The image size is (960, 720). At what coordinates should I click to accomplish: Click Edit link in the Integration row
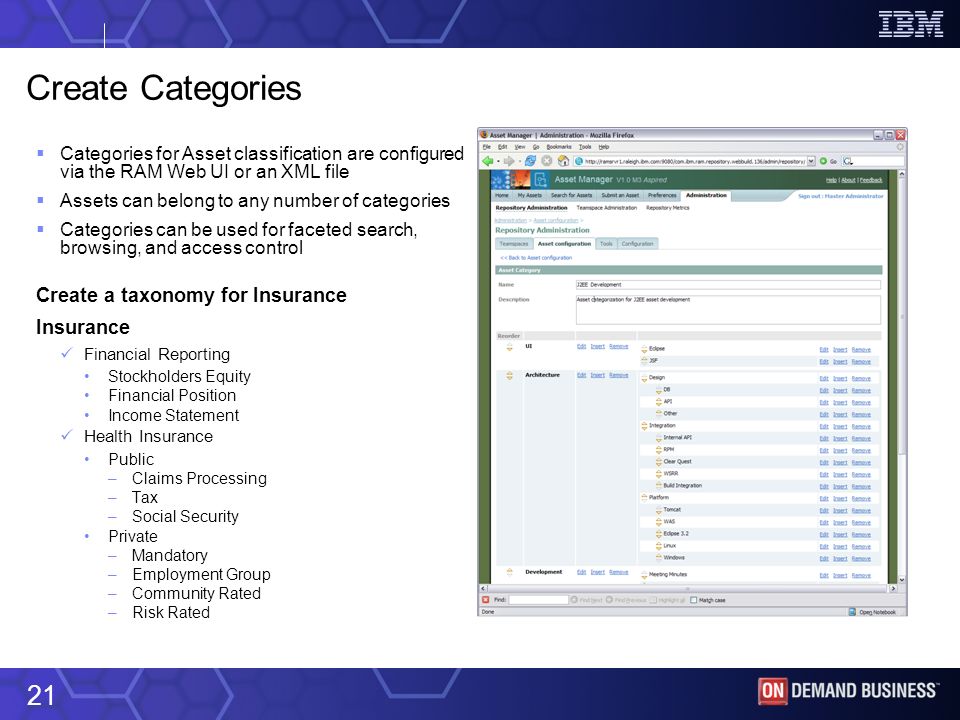pos(824,427)
